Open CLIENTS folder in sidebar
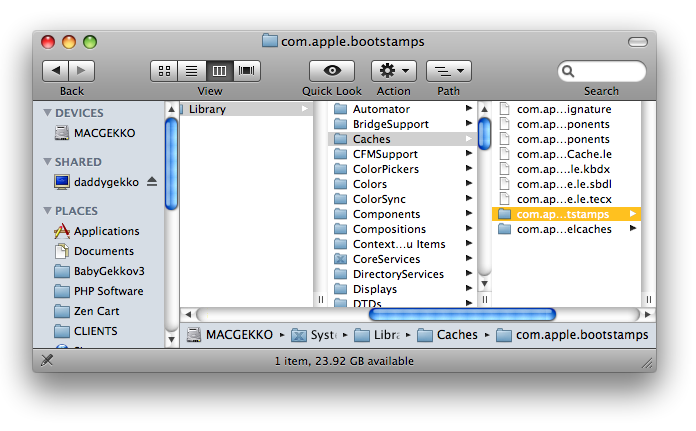This screenshot has width=696, height=431. tap(86, 331)
